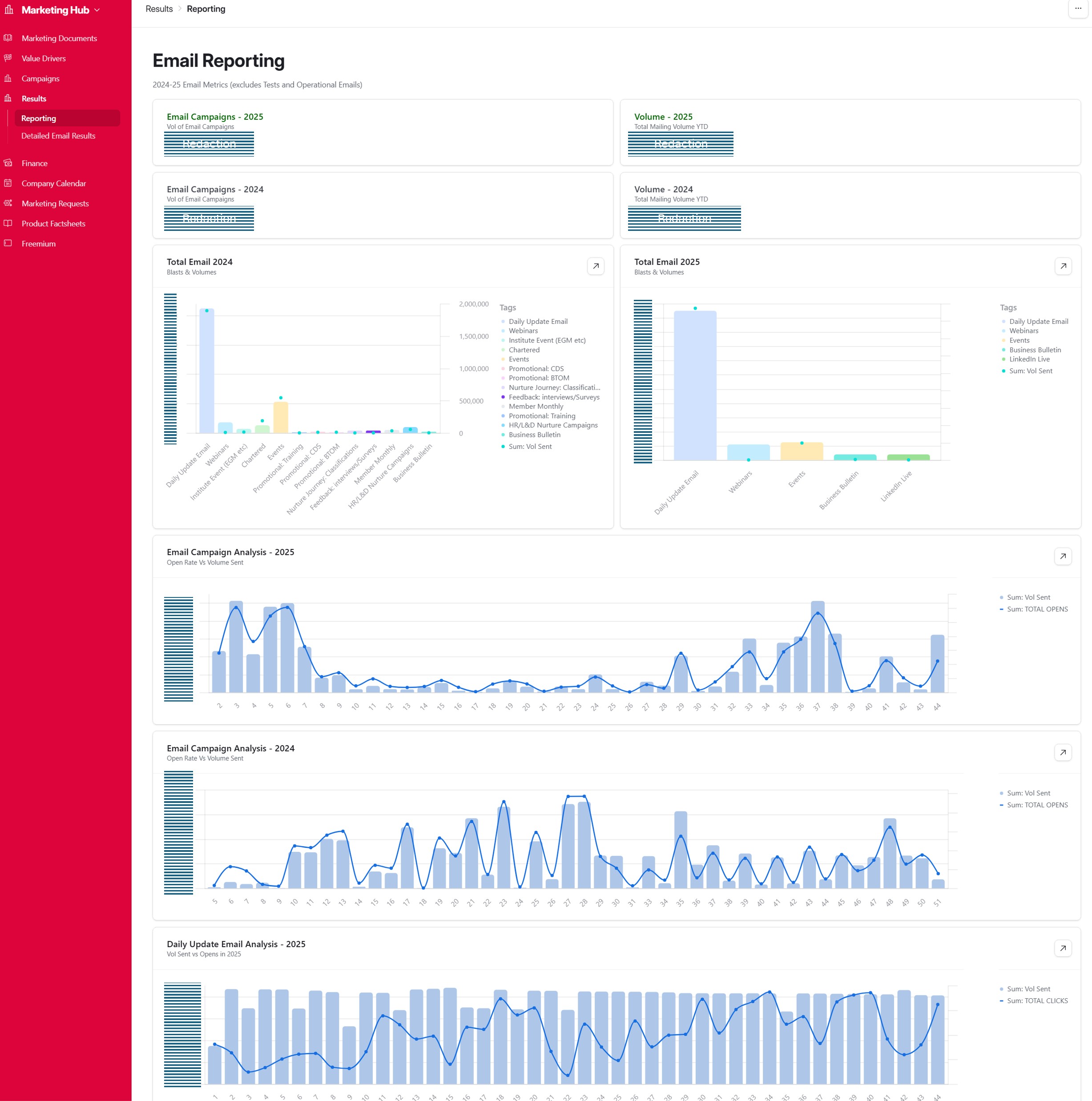Viewport: 1092px width, 1101px height.
Task: Expand the Total Email 2024 chart
Action: (596, 266)
